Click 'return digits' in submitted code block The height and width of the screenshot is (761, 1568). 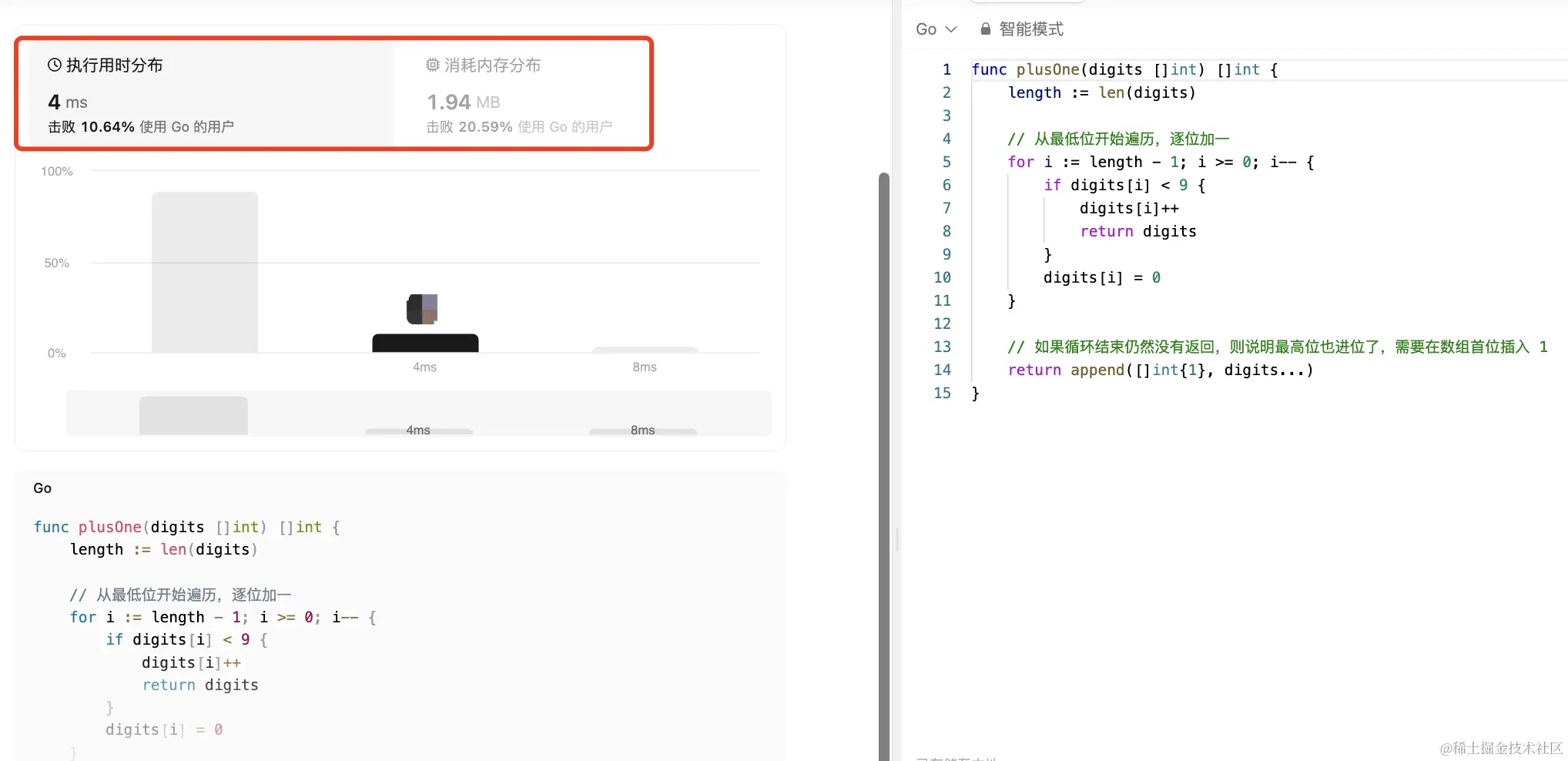[x=200, y=686]
